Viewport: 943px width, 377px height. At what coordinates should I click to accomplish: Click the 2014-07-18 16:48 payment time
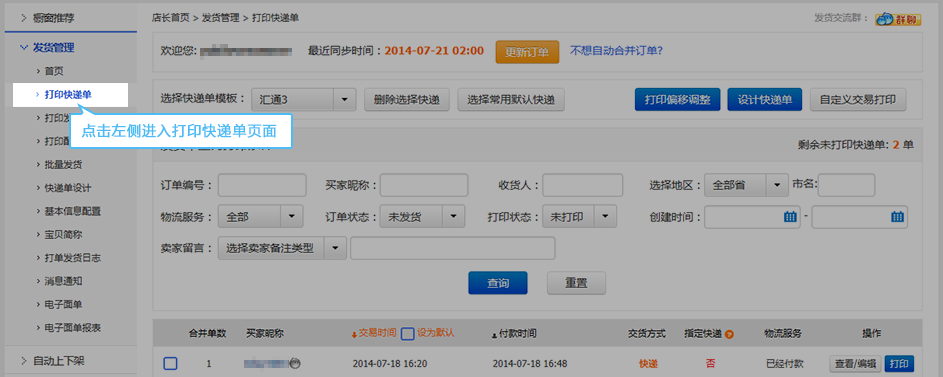click(530, 364)
